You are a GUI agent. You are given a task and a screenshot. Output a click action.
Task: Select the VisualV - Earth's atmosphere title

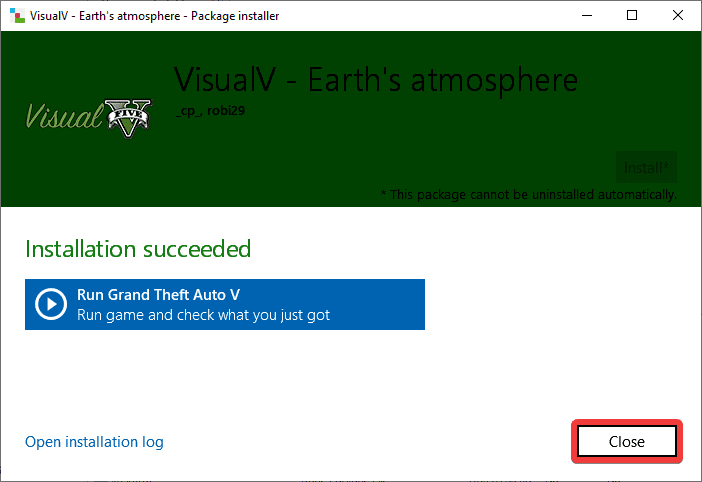[376, 80]
